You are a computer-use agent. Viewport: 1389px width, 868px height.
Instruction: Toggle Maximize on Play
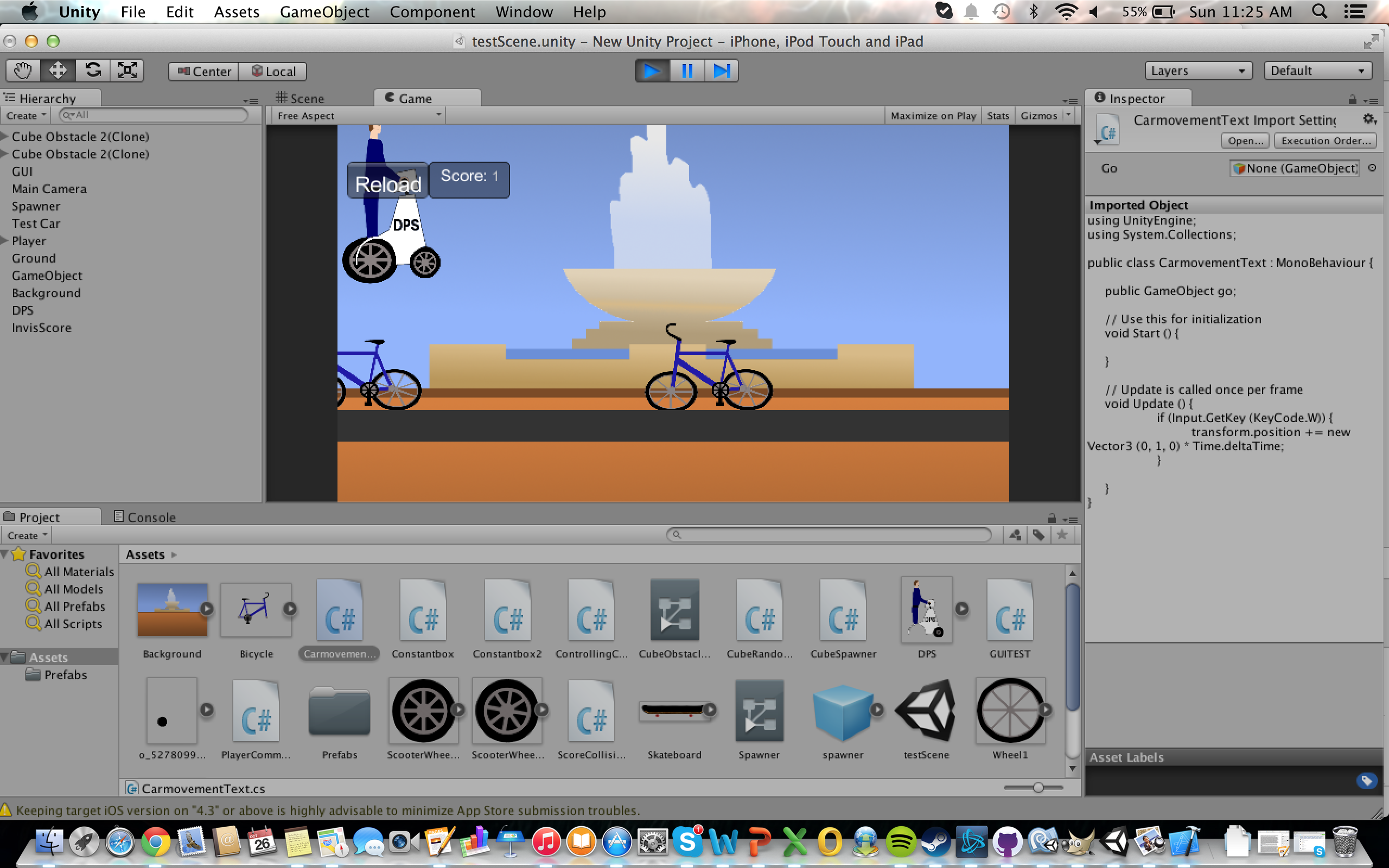[933, 116]
